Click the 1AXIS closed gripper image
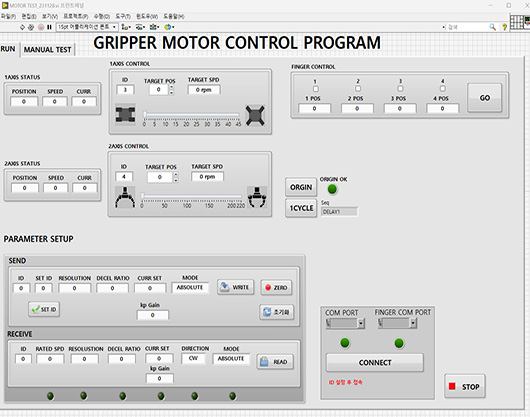 pos(125,115)
